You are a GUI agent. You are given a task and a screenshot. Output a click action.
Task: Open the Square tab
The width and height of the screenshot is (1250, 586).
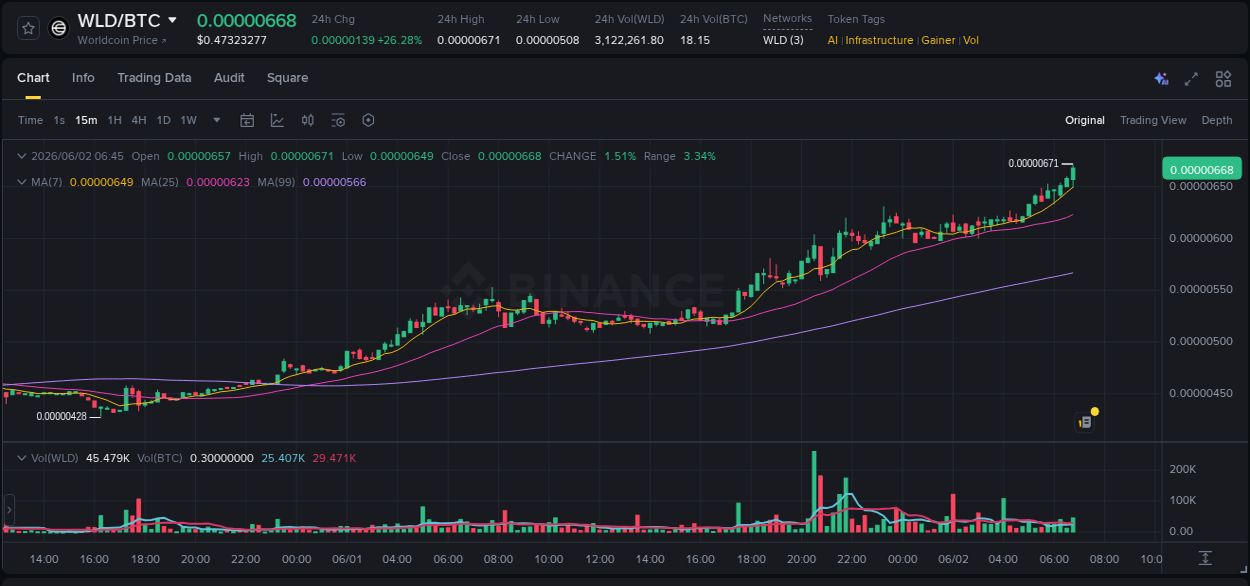[287, 78]
